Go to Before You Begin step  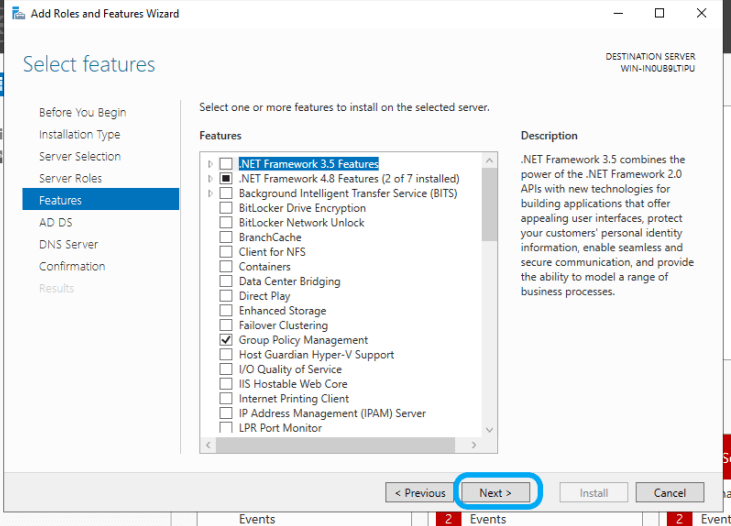coord(83,112)
